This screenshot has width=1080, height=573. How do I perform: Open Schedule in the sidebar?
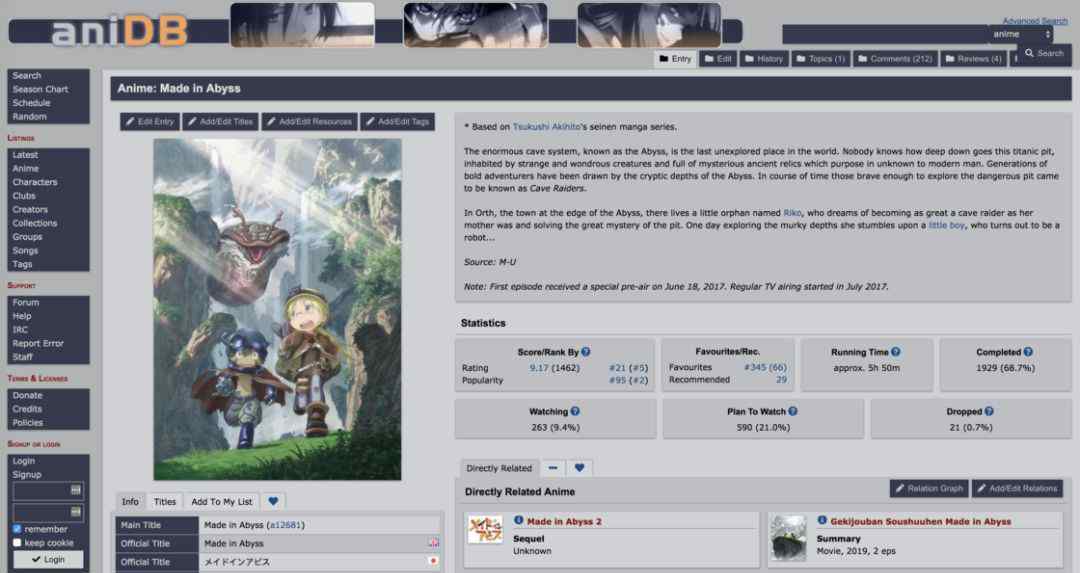(x=32, y=103)
